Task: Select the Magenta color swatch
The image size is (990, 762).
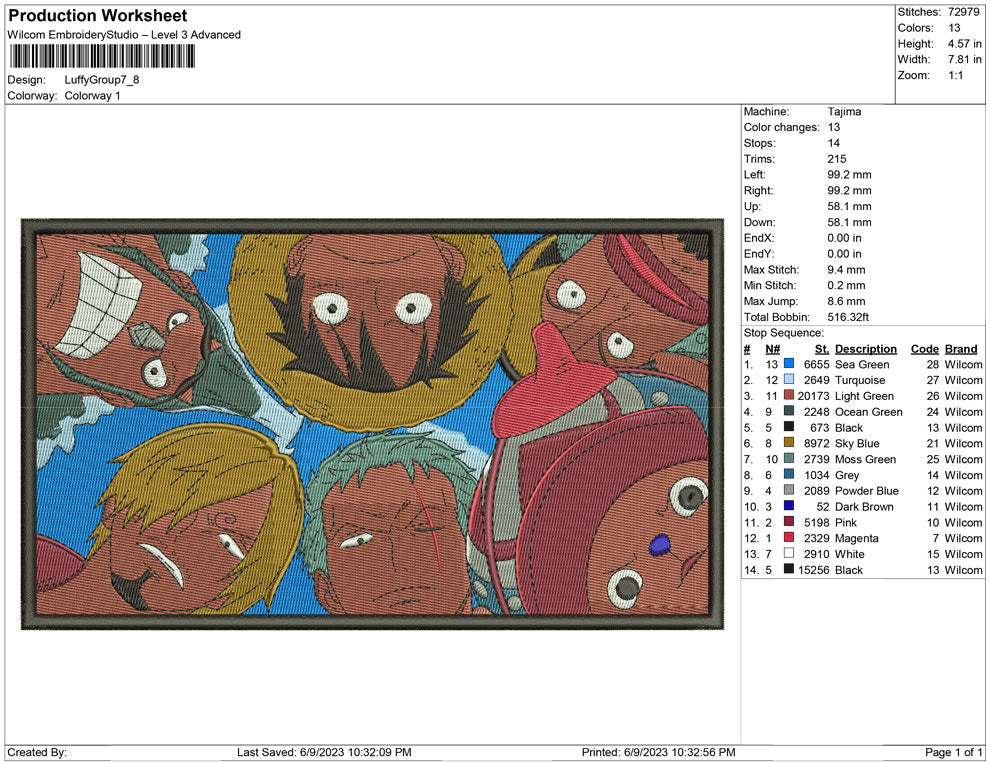Action: [789, 537]
